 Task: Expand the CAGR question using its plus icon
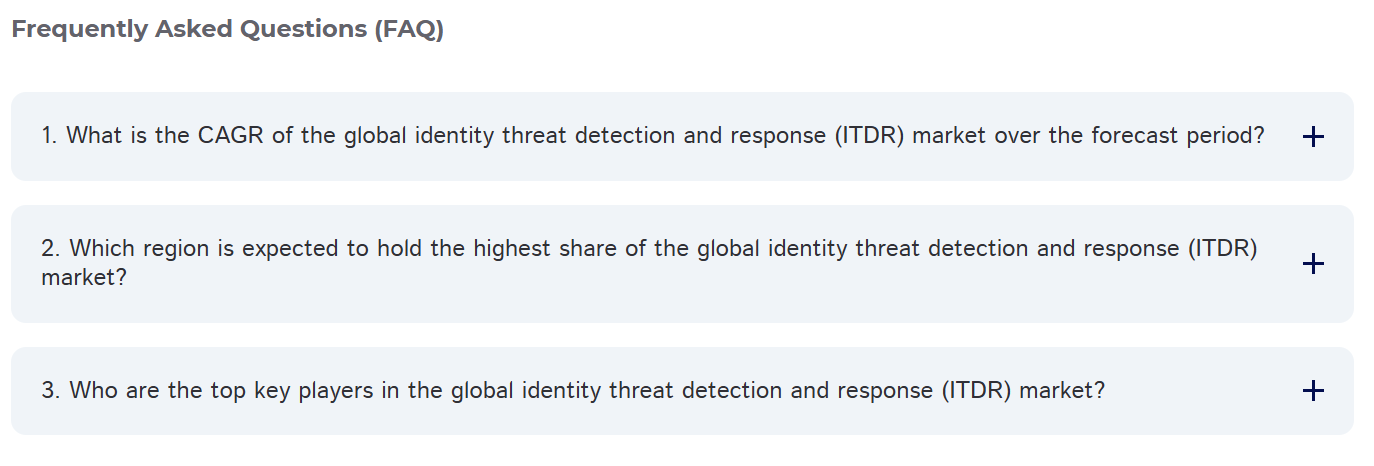pos(1314,137)
